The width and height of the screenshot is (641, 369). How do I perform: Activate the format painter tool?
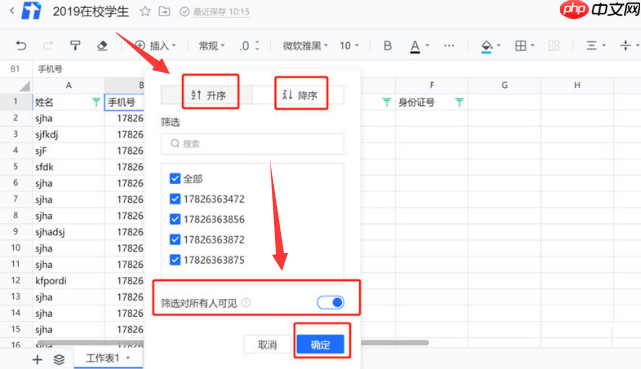point(75,45)
